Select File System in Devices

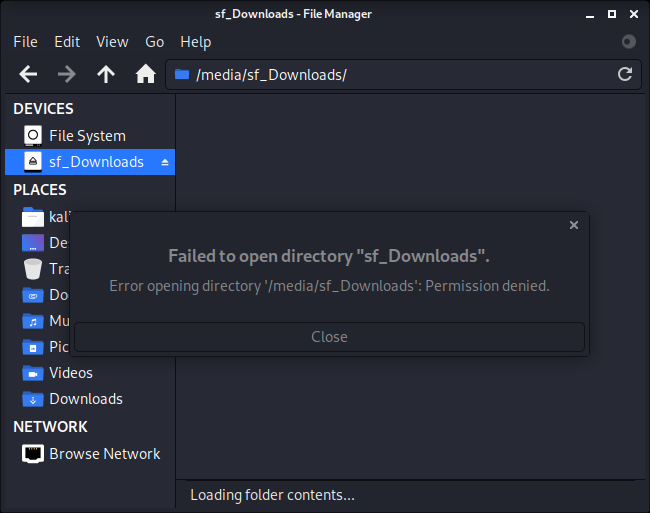[86, 136]
